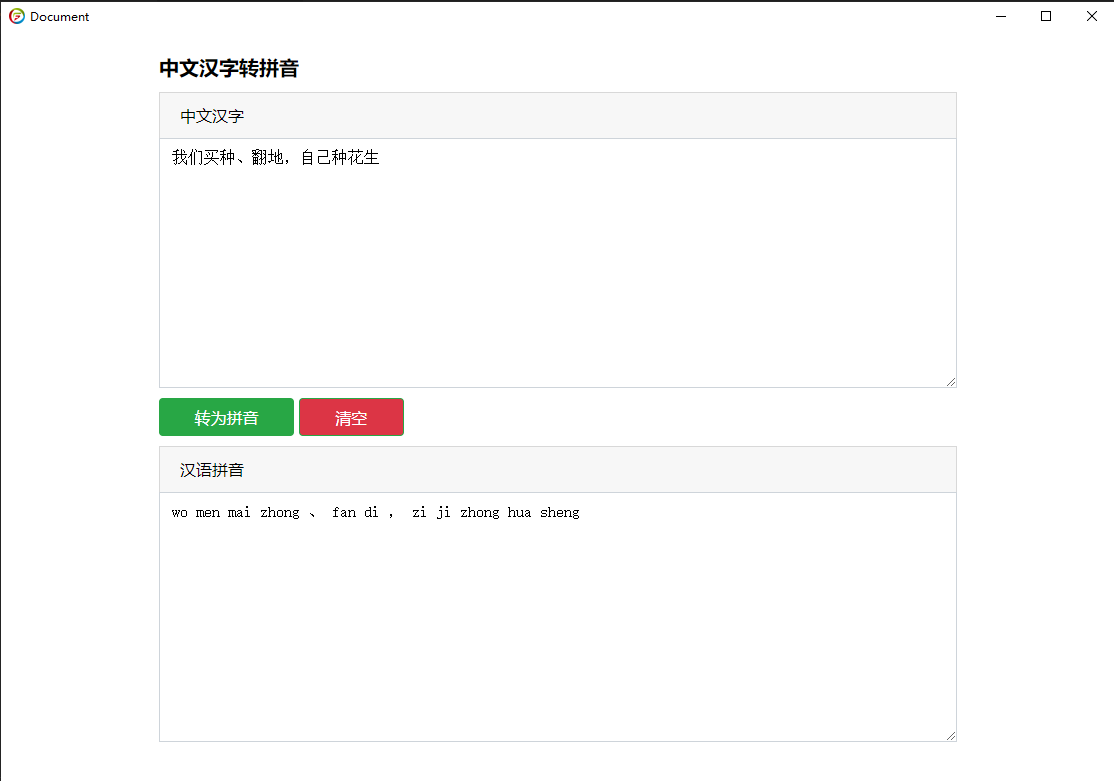Screen dimensions: 1114x781
Task: Maximize the Document window
Action: (x=1046, y=16)
